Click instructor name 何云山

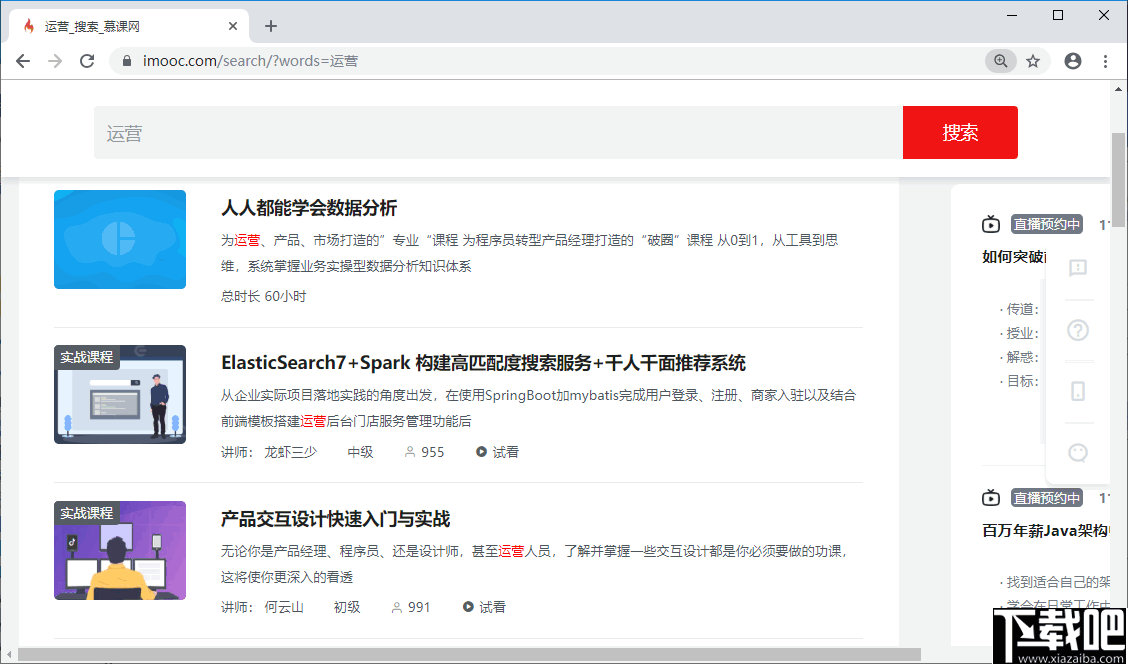pos(284,607)
